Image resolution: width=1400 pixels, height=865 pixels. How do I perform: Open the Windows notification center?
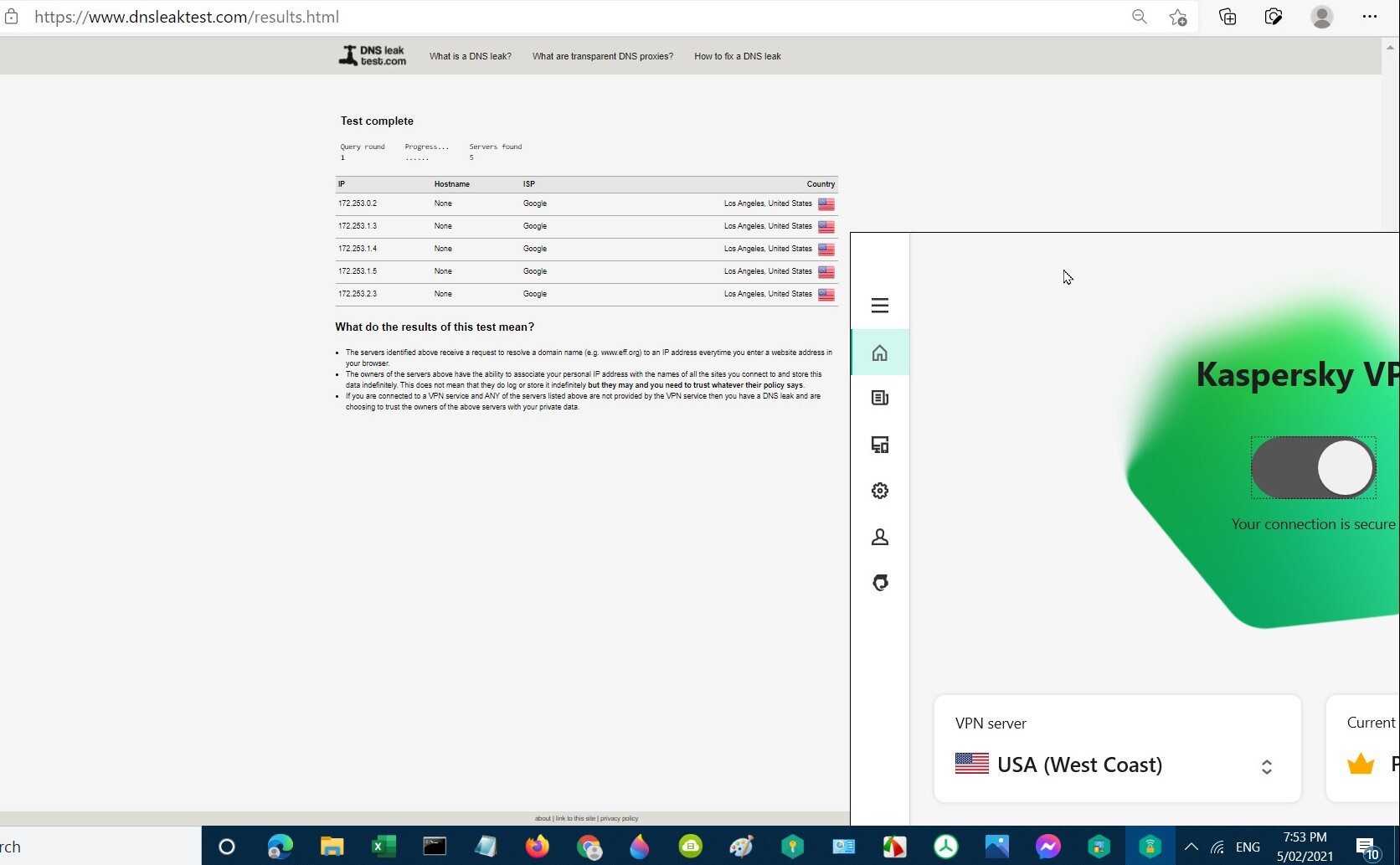tap(1367, 847)
